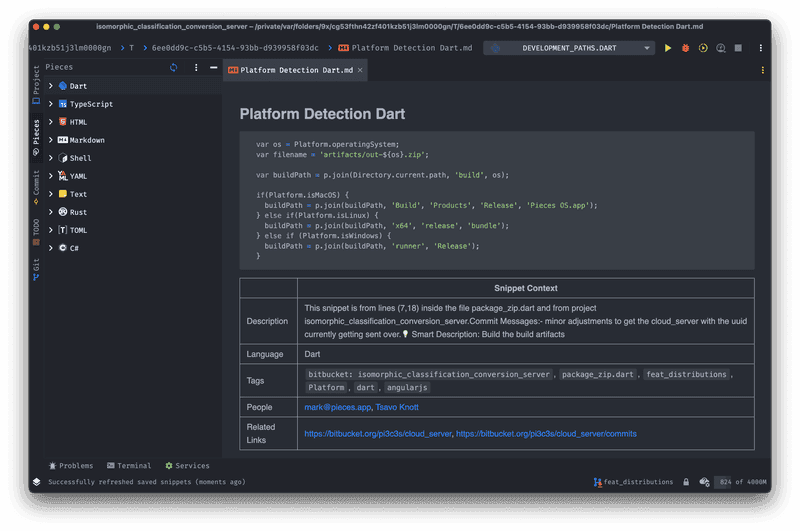Expand the C# snippets group
This screenshot has height=531, width=800.
(51, 248)
